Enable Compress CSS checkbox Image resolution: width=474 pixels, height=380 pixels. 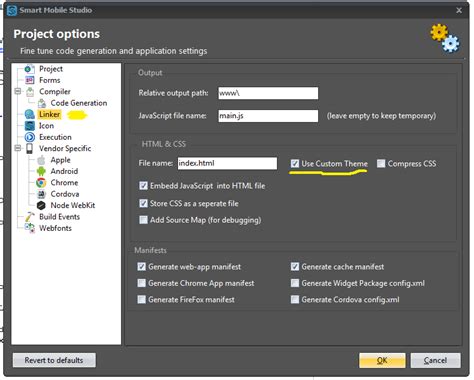coord(381,163)
